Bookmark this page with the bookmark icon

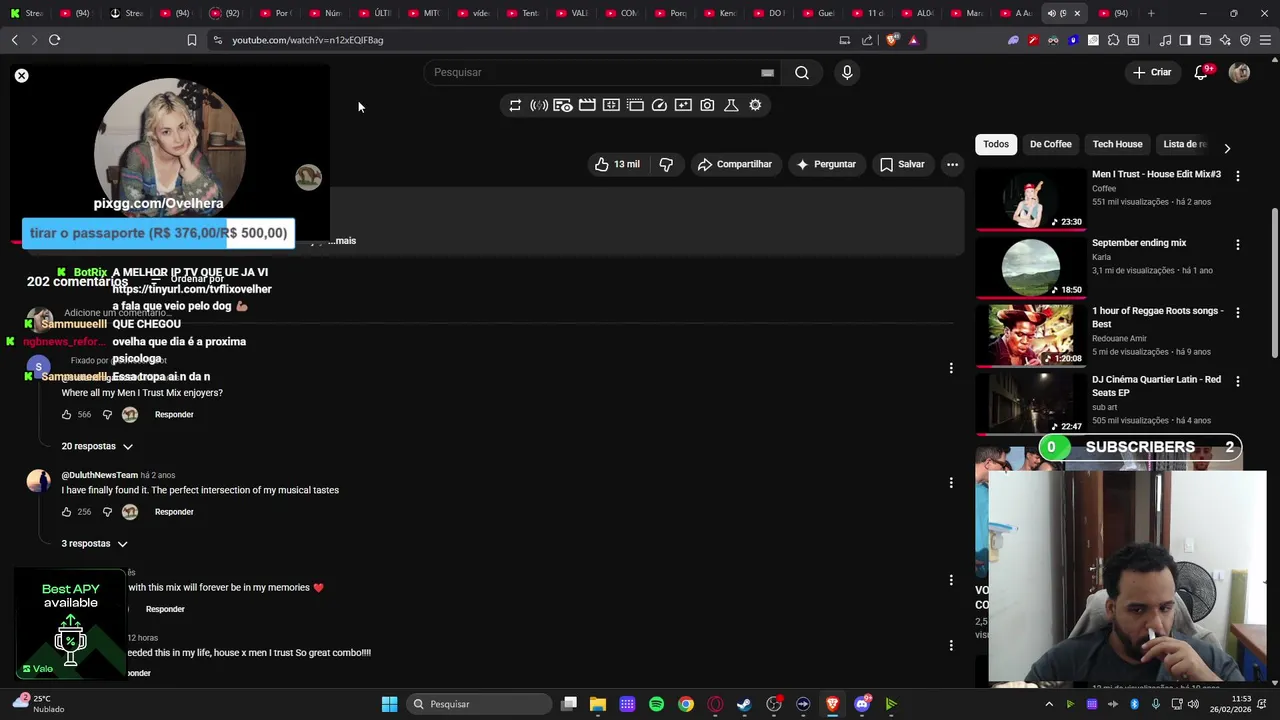[191, 40]
